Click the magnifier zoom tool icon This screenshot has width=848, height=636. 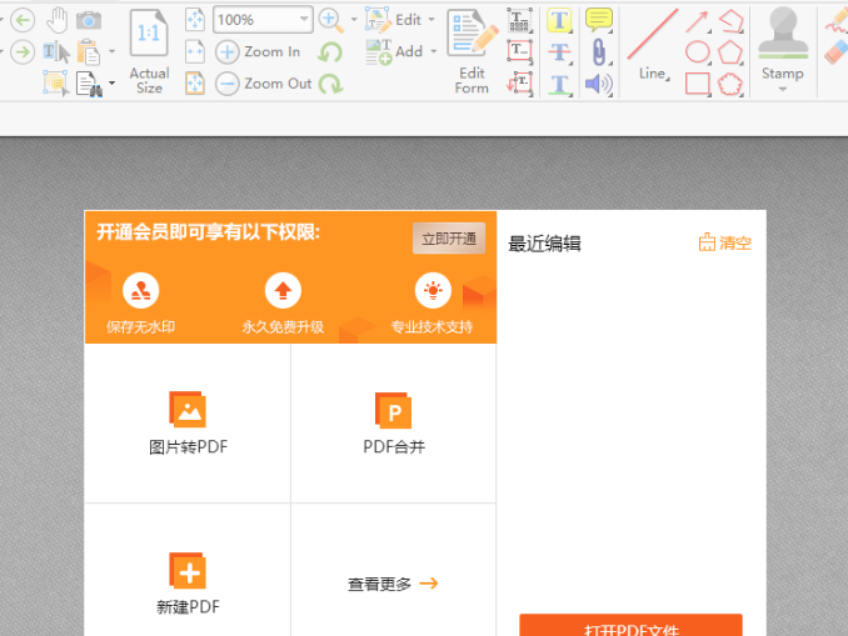pos(331,21)
